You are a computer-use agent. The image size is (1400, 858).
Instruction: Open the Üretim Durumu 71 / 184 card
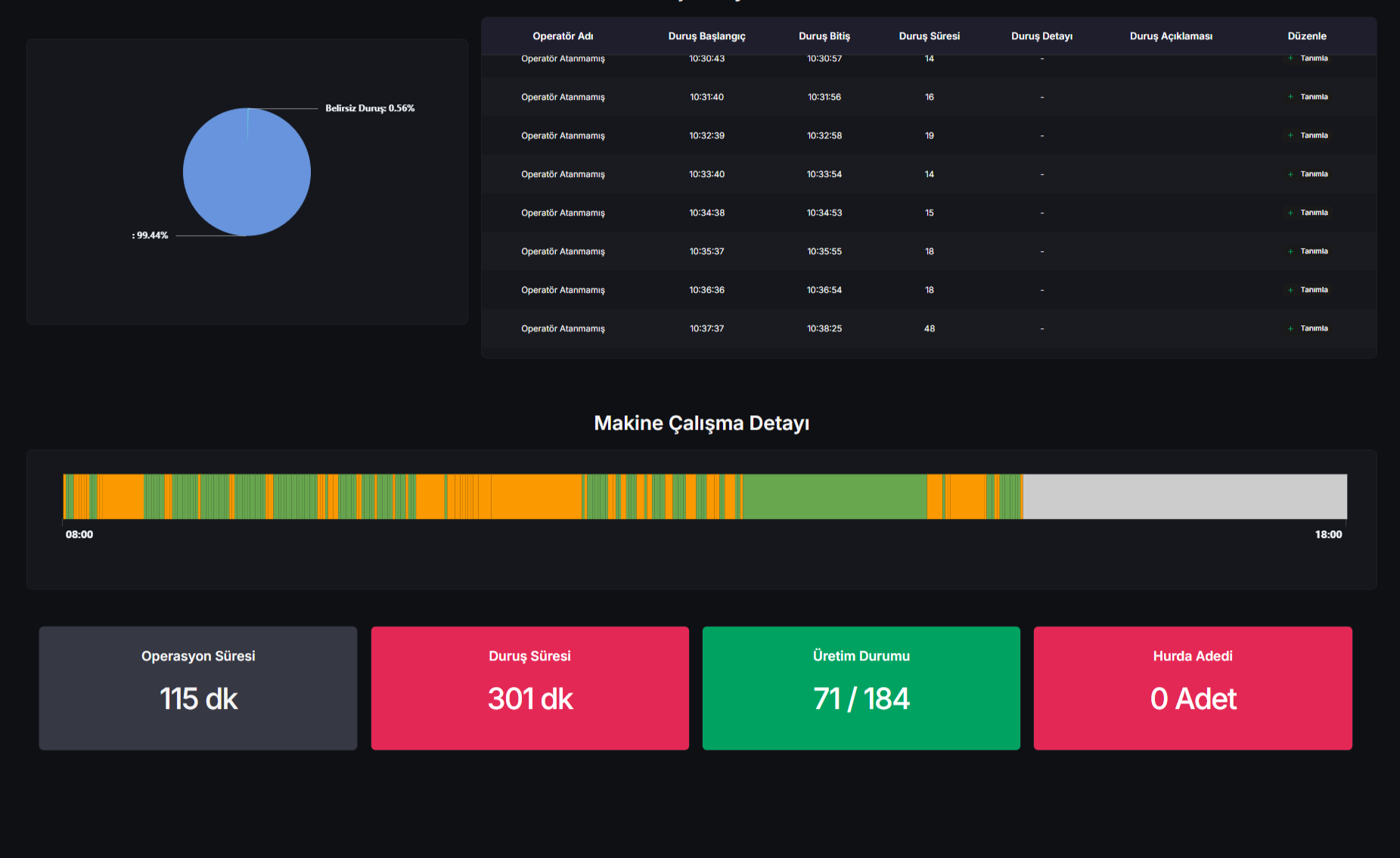point(861,688)
